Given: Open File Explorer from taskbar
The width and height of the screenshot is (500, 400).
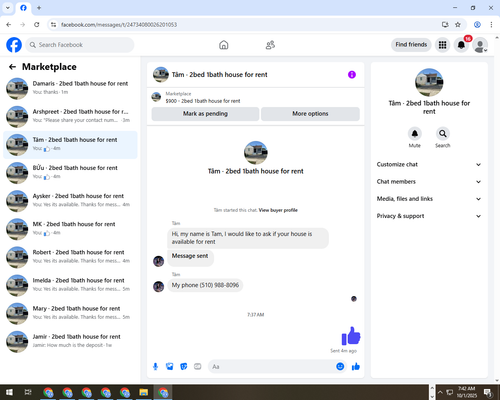Looking at the screenshot, I should [144, 392].
